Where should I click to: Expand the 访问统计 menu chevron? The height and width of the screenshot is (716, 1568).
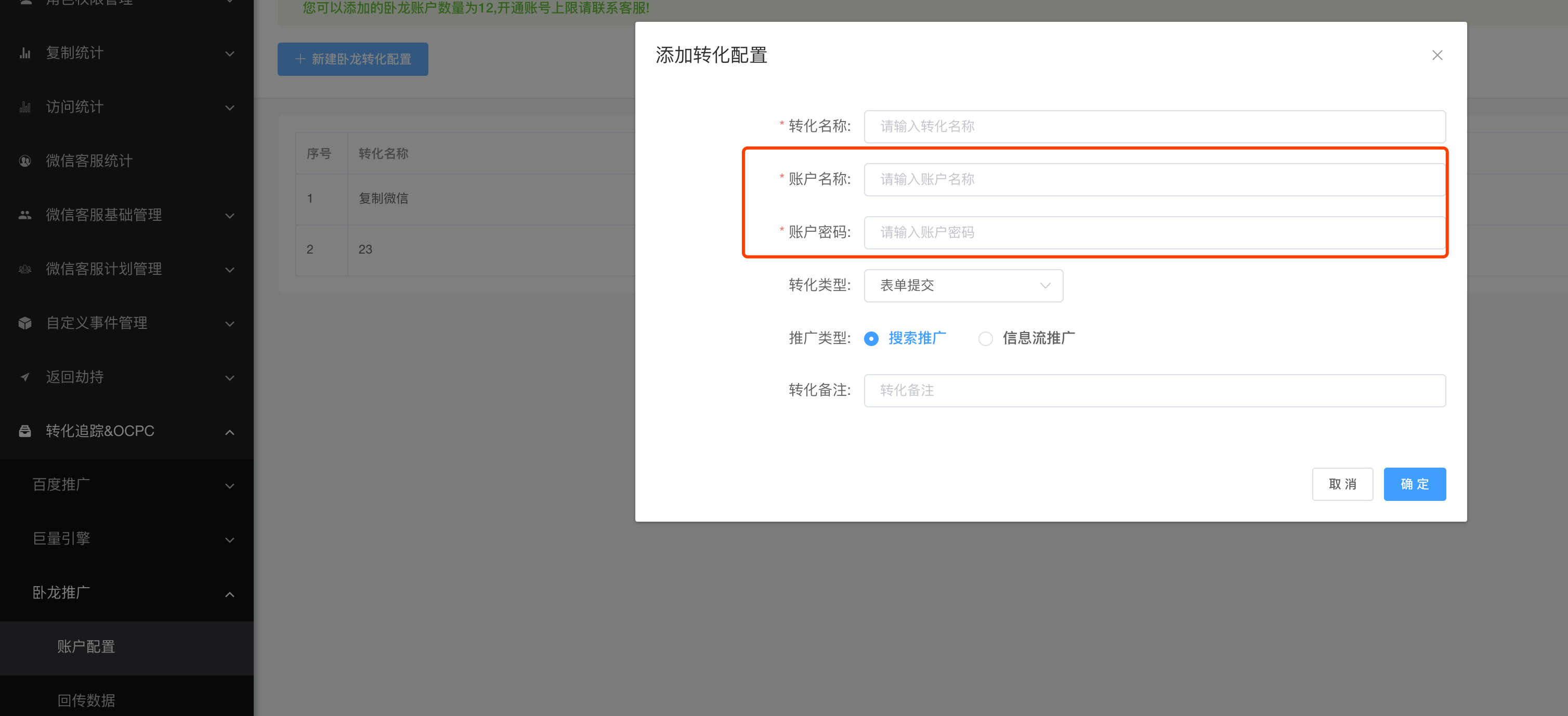coord(229,108)
